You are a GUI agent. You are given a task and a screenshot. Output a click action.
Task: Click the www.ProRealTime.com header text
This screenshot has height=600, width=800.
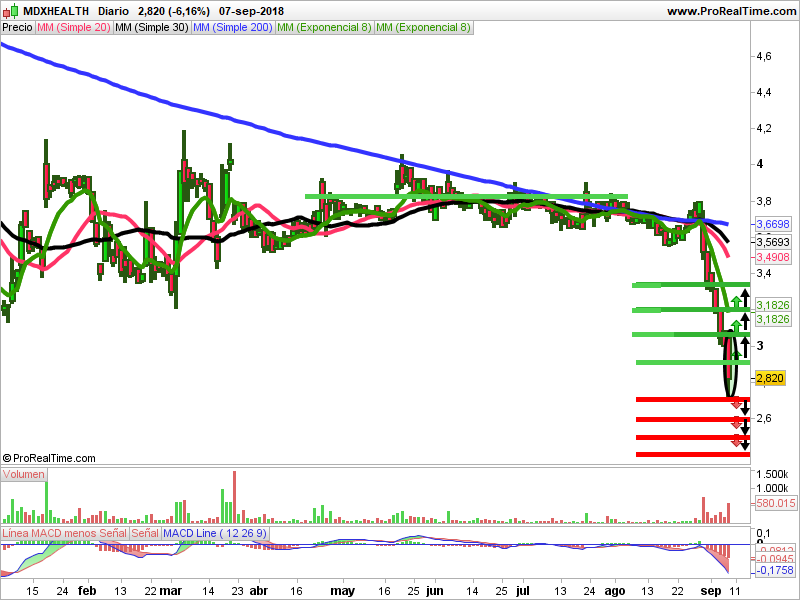click(x=732, y=11)
